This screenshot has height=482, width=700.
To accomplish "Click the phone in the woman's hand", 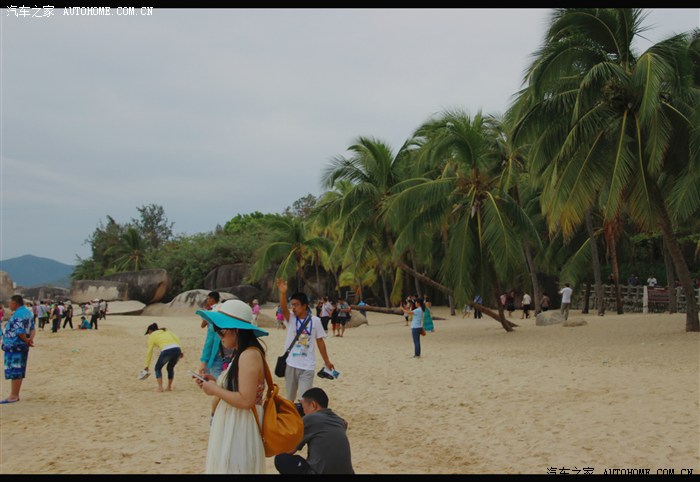I will [x=198, y=378].
